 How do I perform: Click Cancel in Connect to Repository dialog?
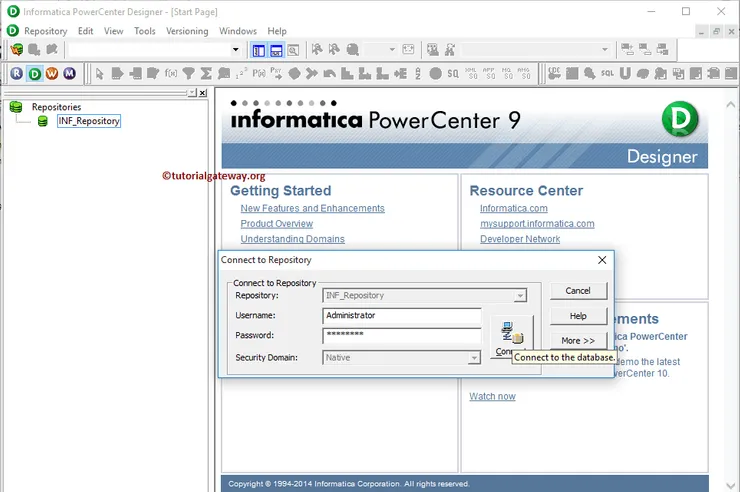[578, 291]
